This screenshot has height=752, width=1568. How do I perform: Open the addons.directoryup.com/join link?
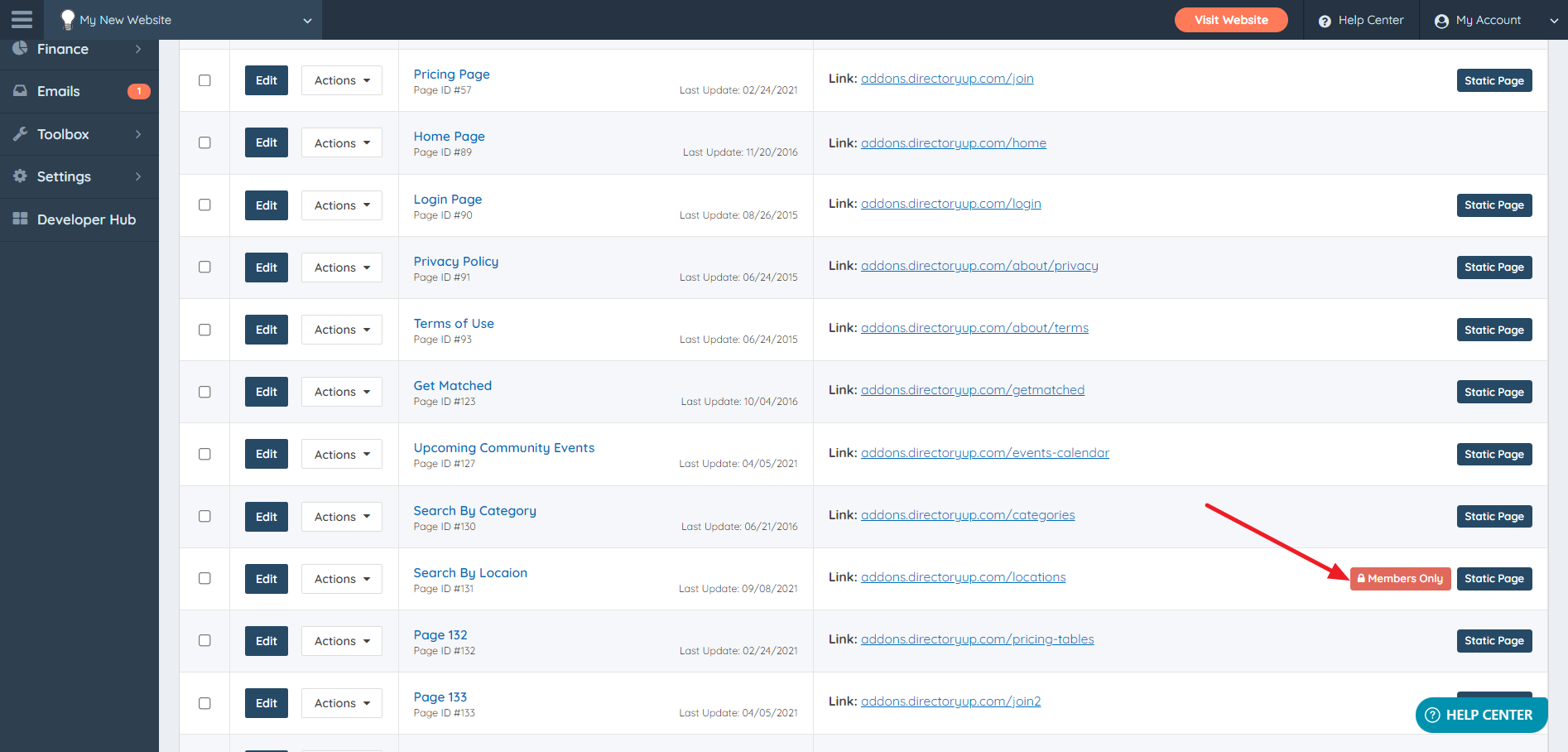point(947,79)
